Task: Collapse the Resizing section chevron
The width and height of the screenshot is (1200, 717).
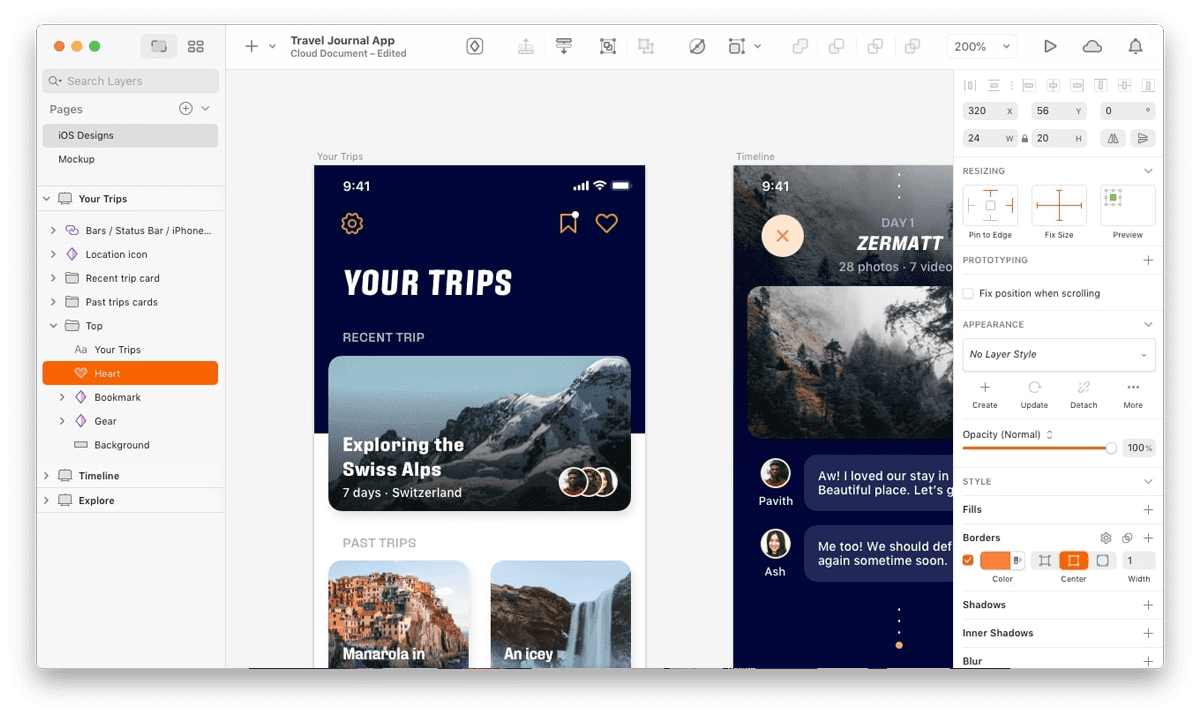Action: click(x=1148, y=171)
